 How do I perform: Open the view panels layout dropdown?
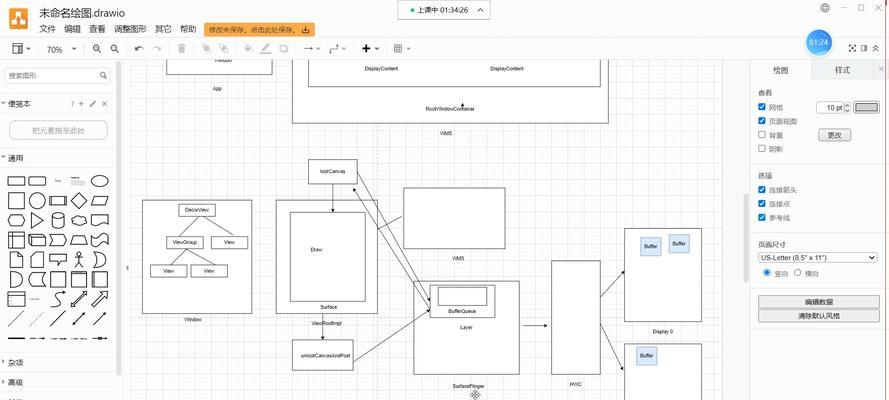click(x=22, y=49)
